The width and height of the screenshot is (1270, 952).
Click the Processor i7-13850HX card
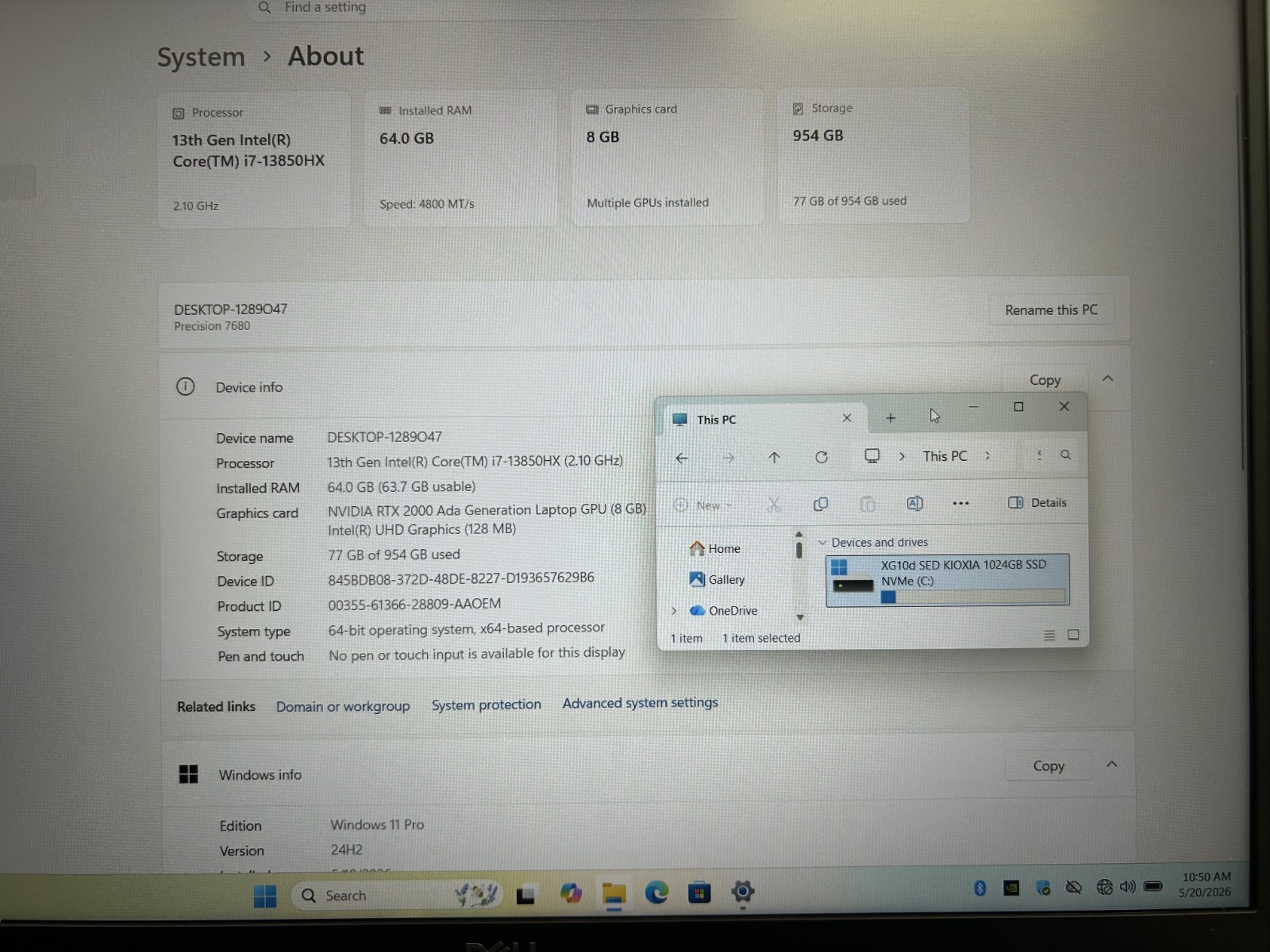[254, 160]
